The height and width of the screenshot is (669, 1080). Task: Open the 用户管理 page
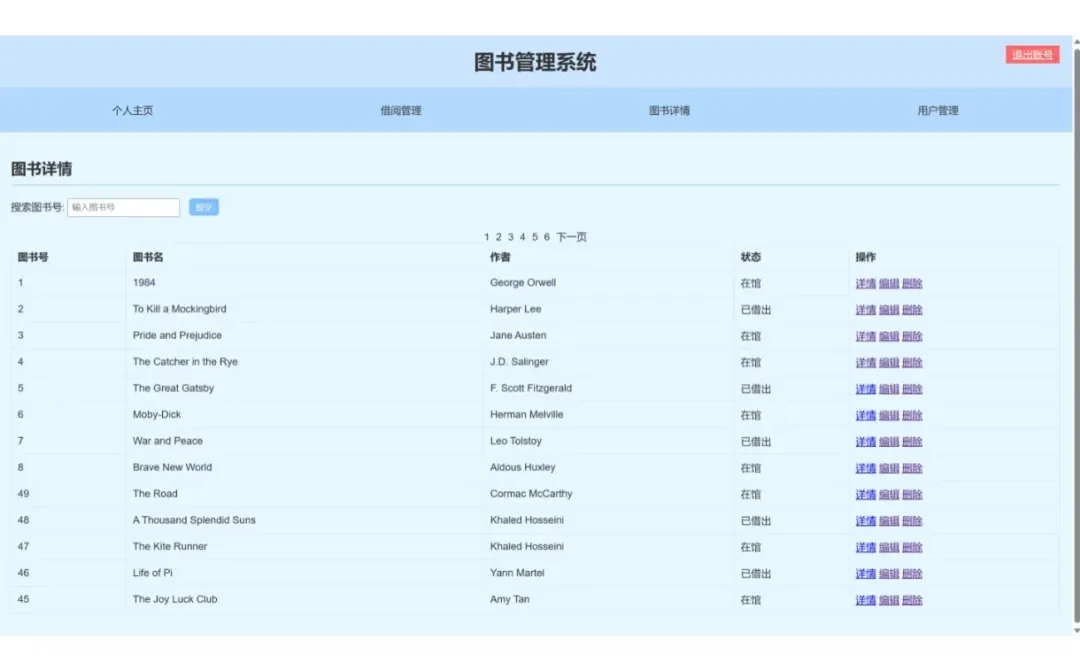click(938, 111)
